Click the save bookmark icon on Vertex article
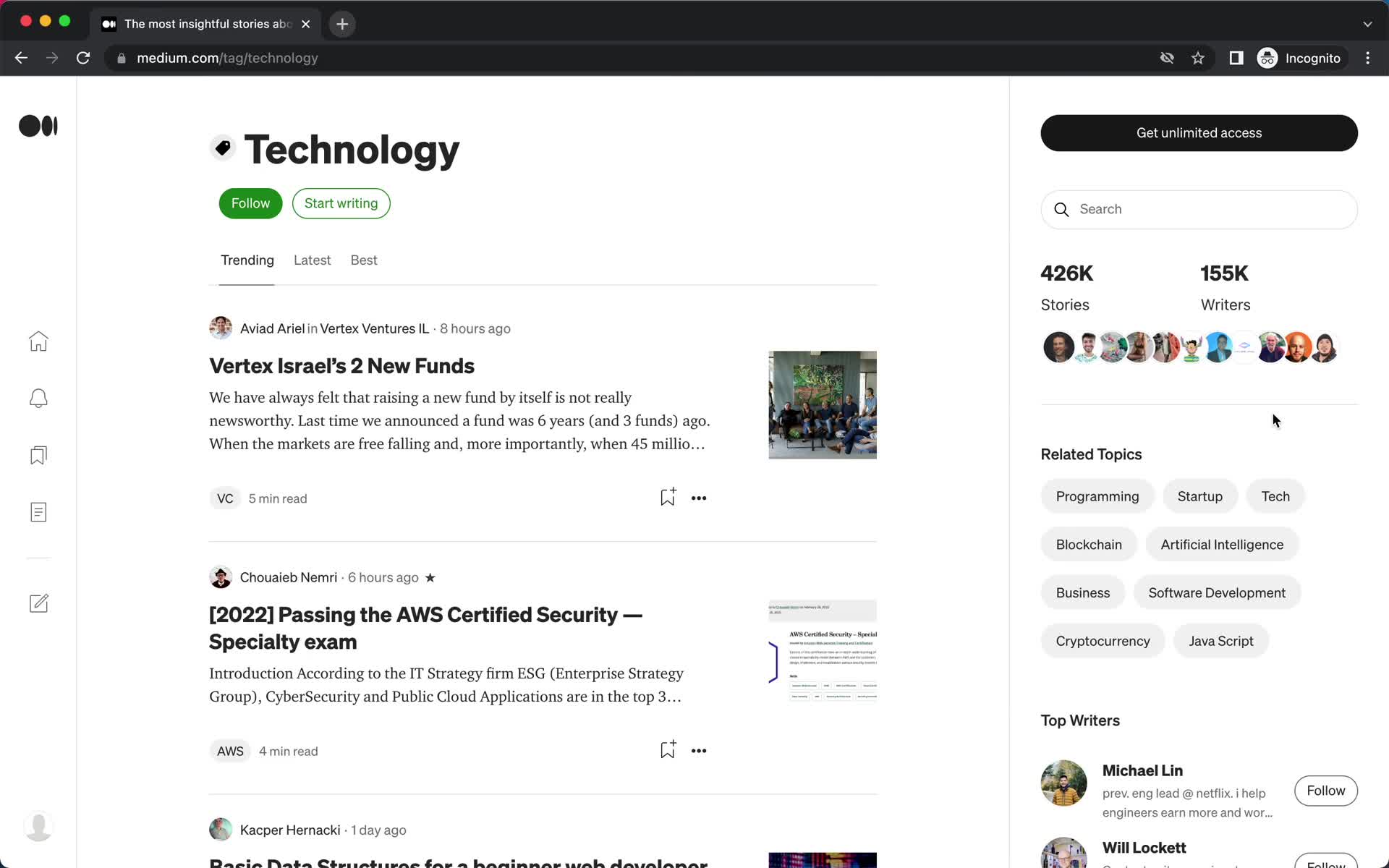Screen dimensions: 1389x868 point(666,497)
